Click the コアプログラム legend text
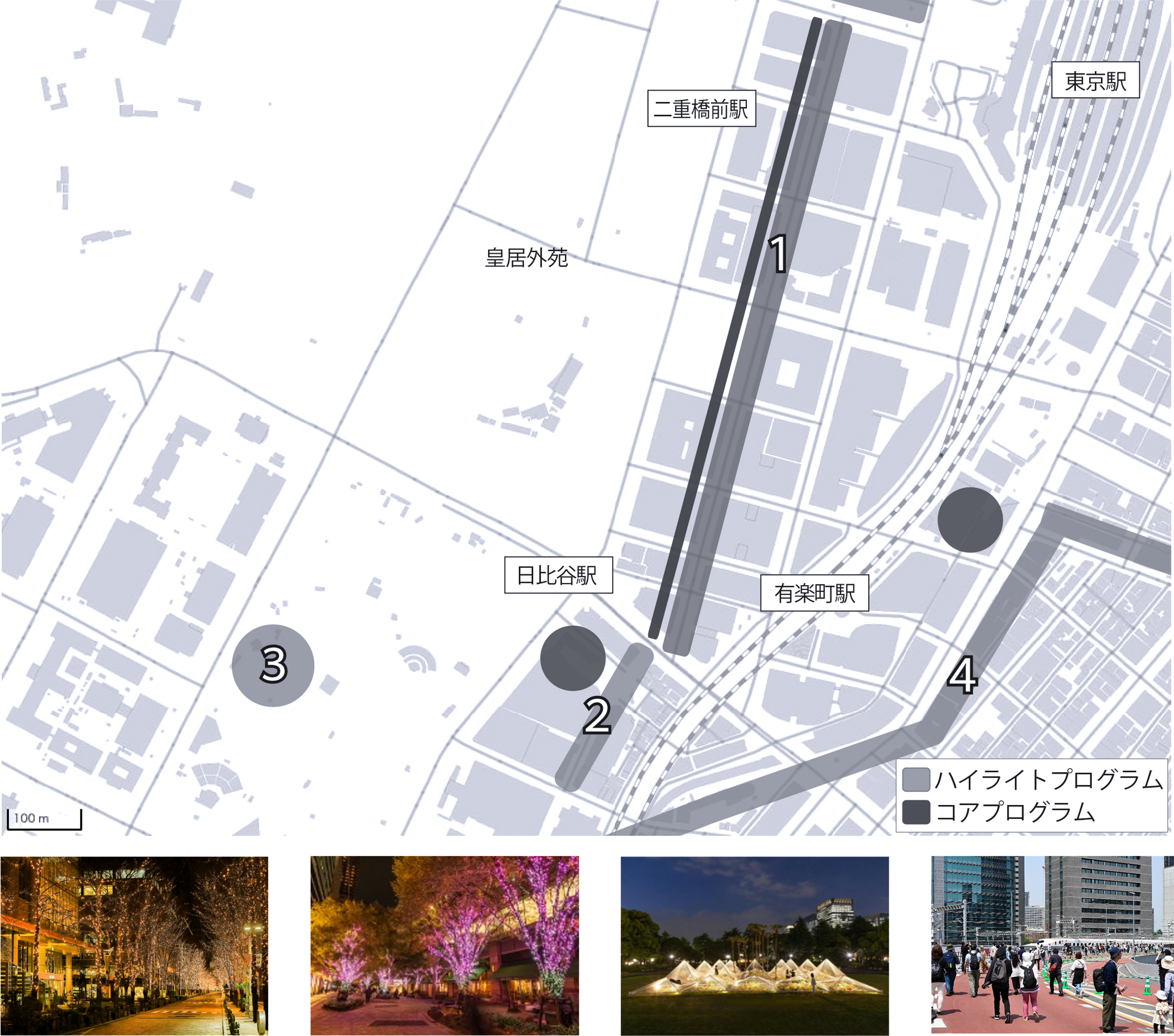Image resolution: width=1174 pixels, height=1036 pixels. pos(1015,812)
